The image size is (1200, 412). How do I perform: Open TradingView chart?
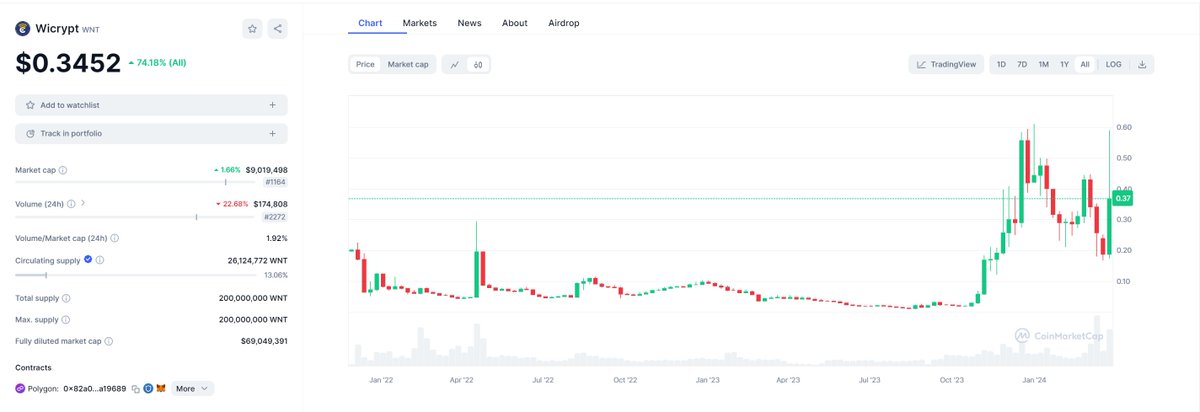[x=946, y=64]
